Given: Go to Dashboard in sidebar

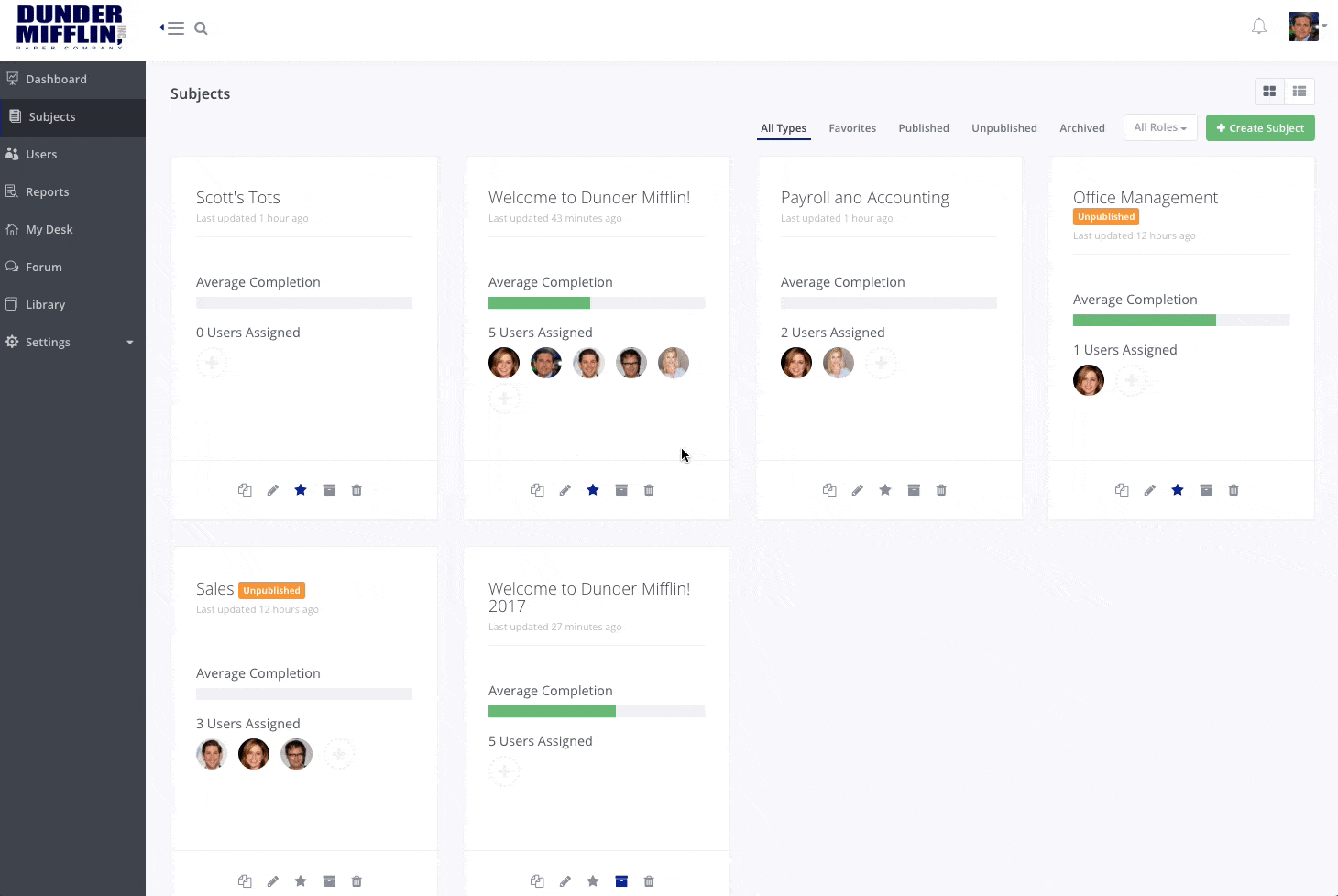Looking at the screenshot, I should (x=72, y=80).
